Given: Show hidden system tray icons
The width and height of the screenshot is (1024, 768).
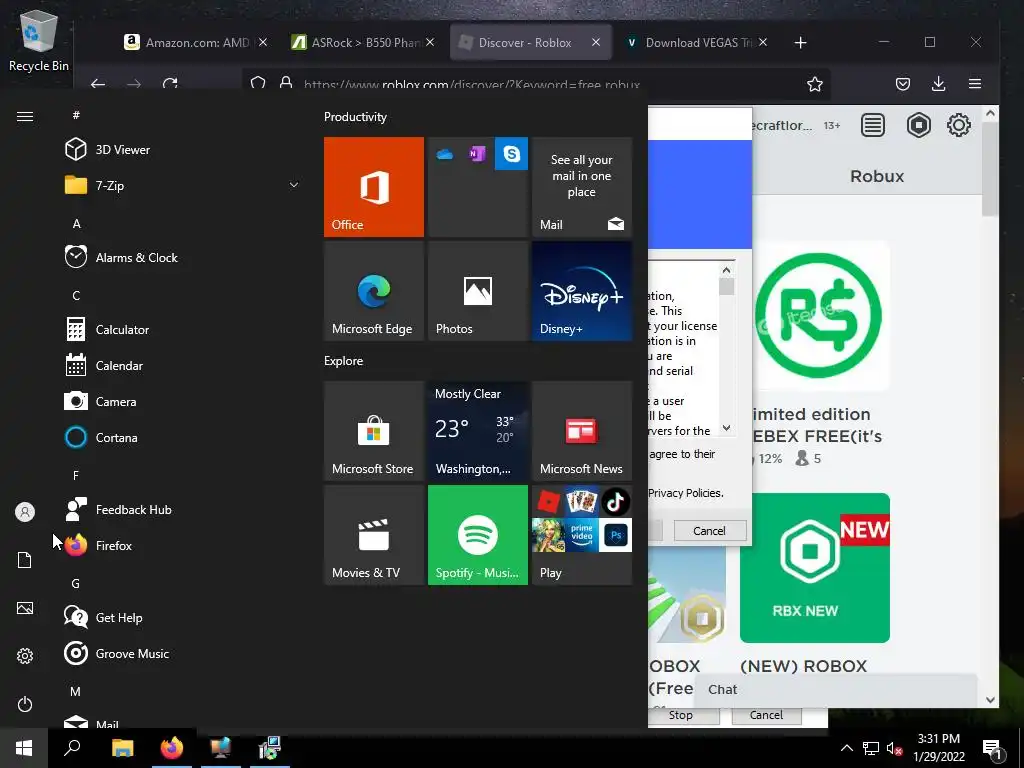Looking at the screenshot, I should 846,748.
